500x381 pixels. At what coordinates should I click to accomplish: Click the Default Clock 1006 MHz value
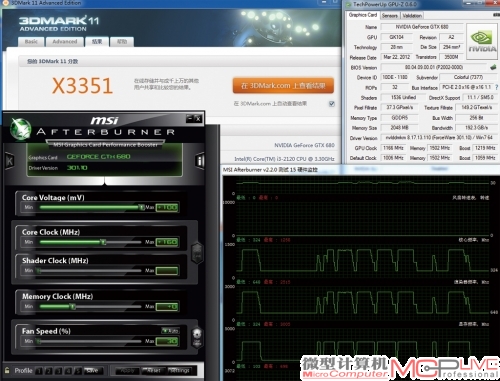coord(393,158)
